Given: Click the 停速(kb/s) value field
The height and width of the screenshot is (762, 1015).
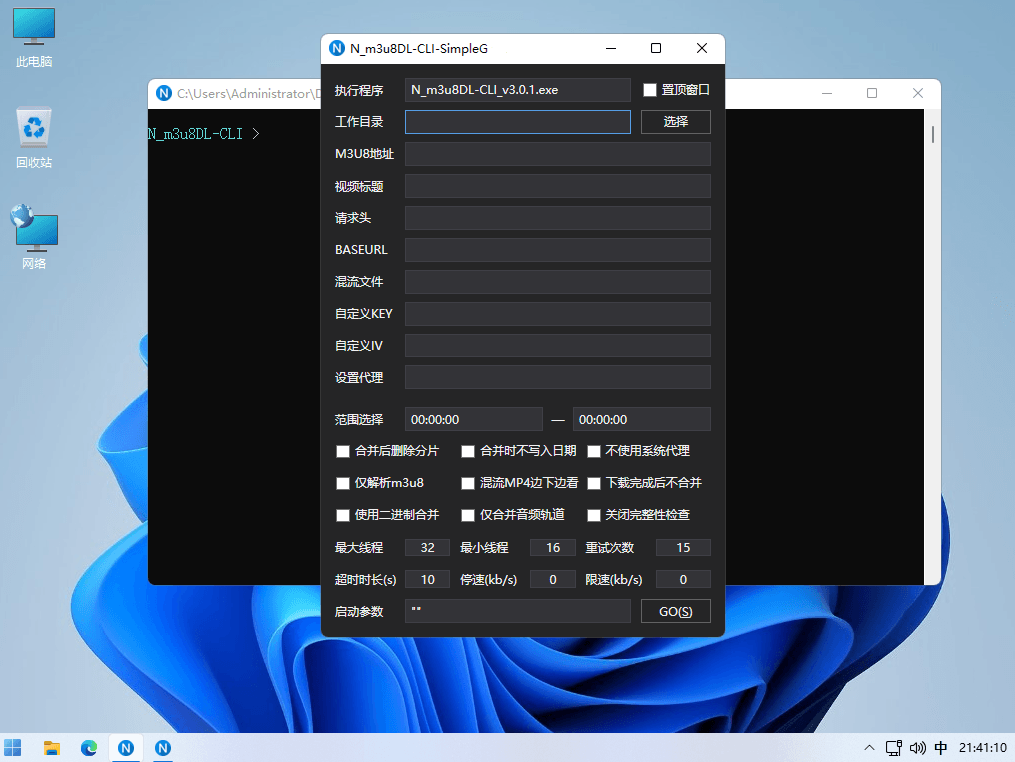Looking at the screenshot, I should pos(553,579).
